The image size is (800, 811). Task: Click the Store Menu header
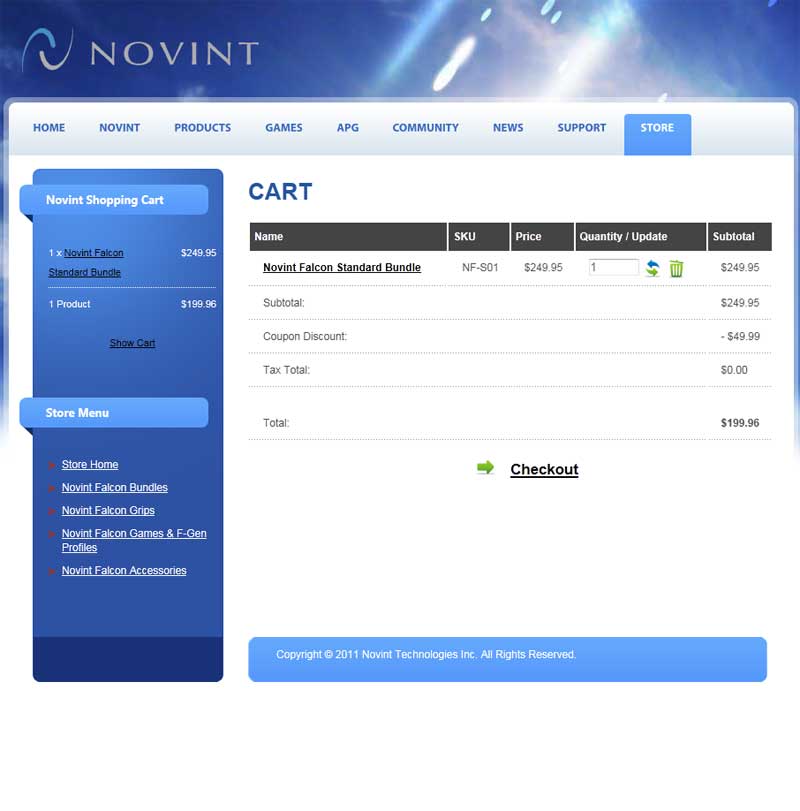point(114,413)
